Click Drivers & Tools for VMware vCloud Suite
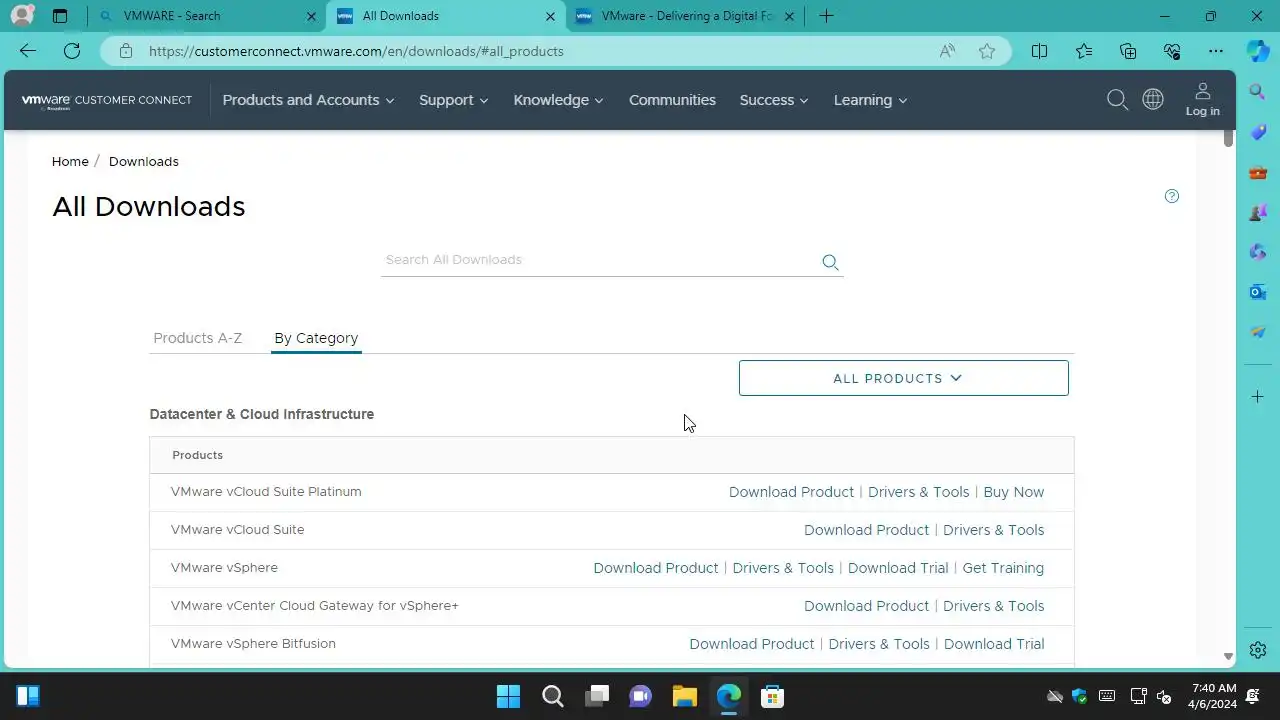Screen dimensions: 1280x720 (x=993, y=530)
